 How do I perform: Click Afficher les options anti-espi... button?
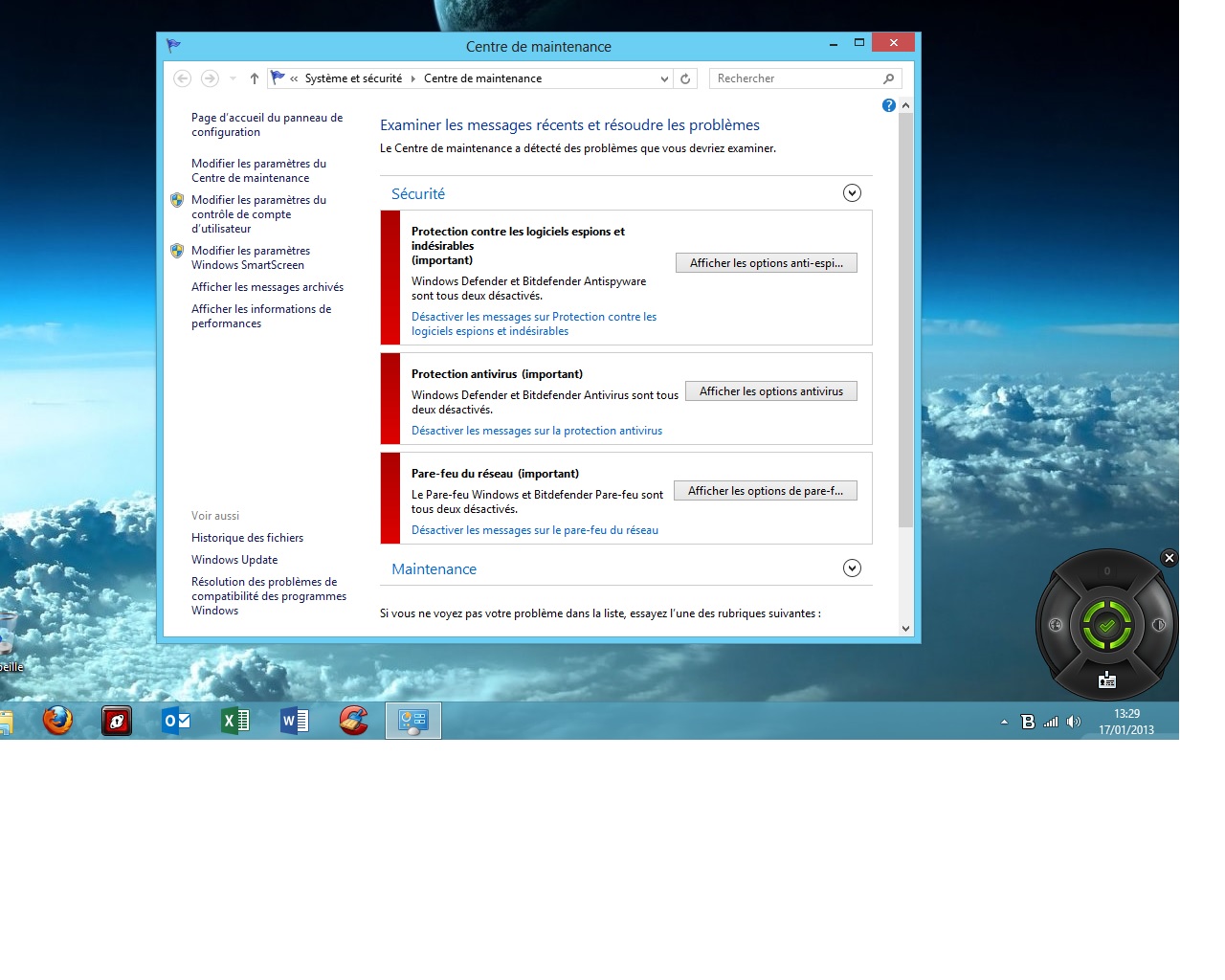coord(767,263)
